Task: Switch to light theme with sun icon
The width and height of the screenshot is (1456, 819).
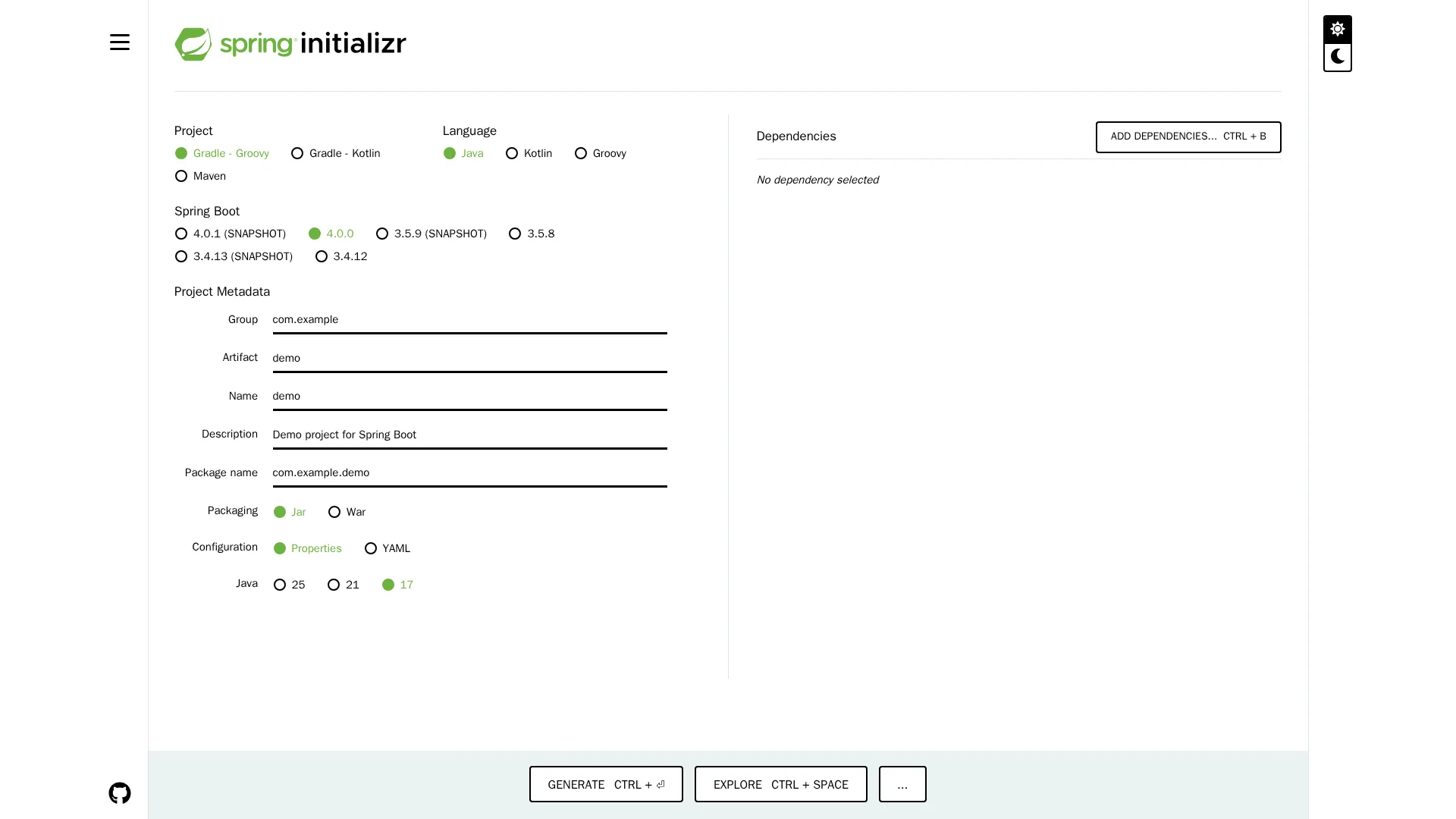Action: pos(1337,29)
